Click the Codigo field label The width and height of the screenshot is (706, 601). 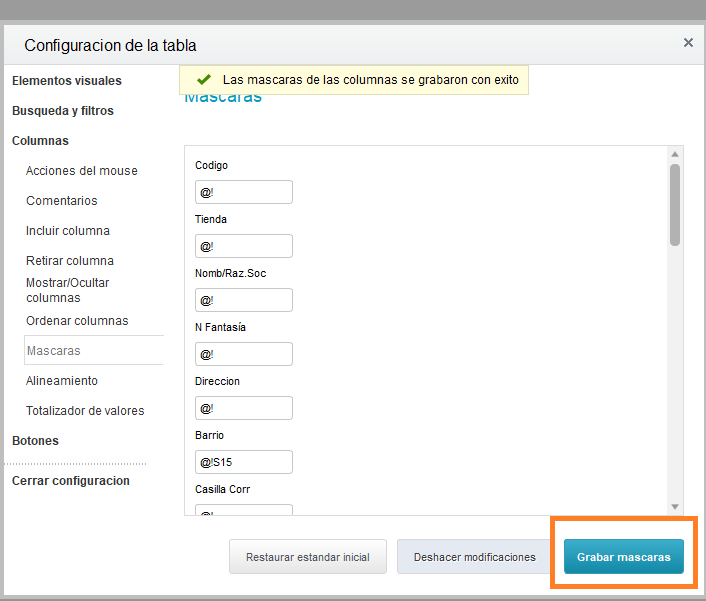coord(211,165)
